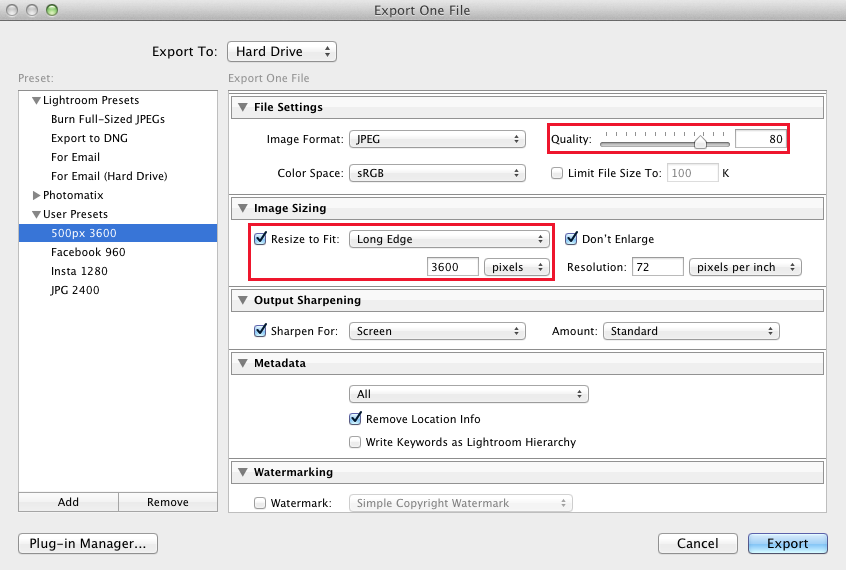Toggle the Resize to Fit checkbox
The height and width of the screenshot is (570, 846).
261,239
